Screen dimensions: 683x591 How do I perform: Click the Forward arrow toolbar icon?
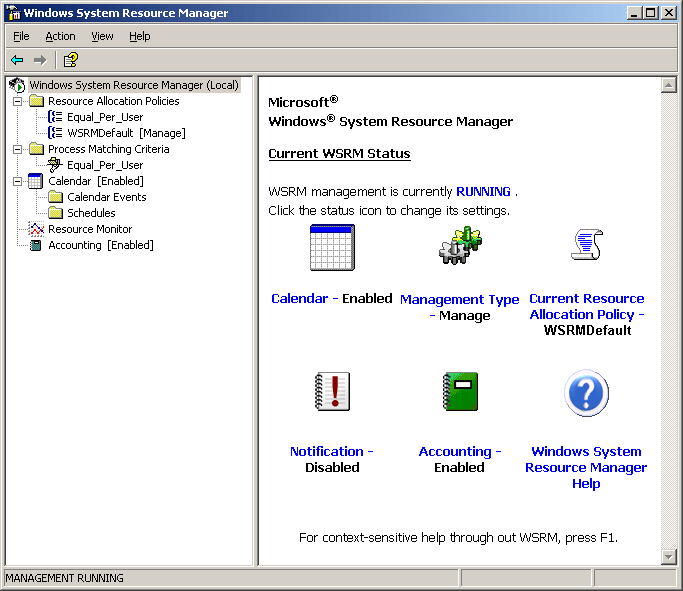pyautogui.click(x=40, y=60)
